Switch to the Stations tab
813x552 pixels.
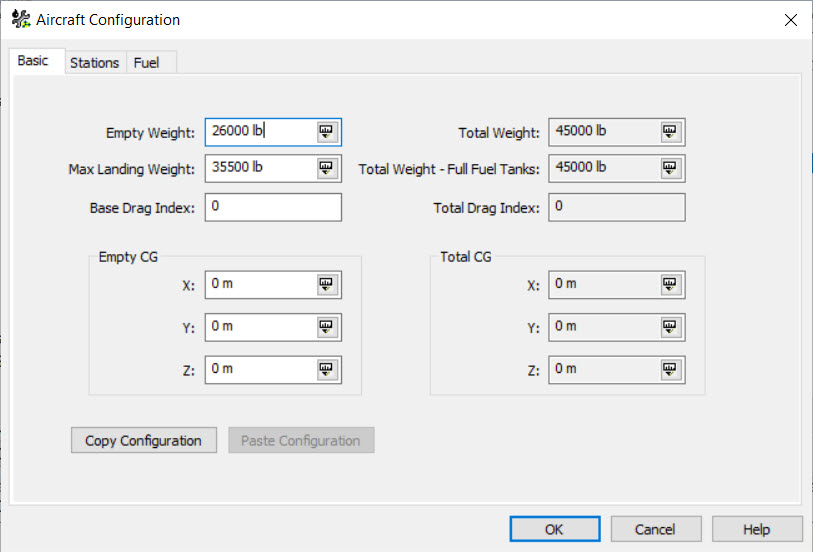pos(94,62)
